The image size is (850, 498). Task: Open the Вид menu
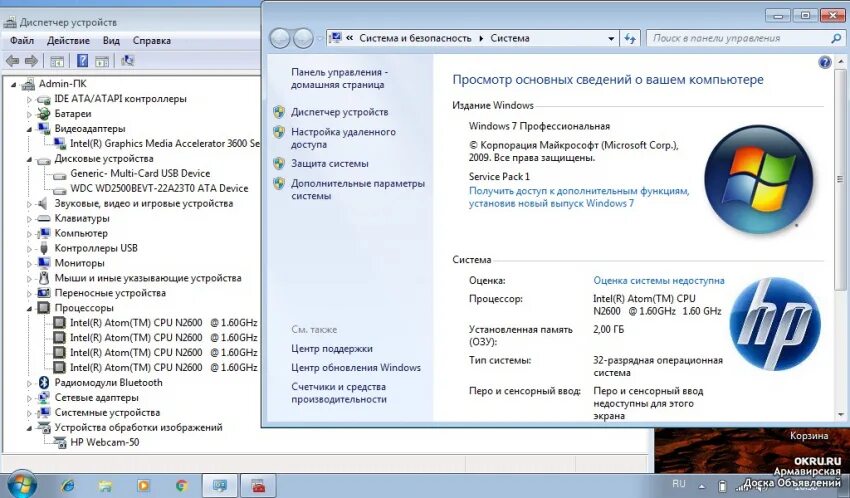[x=111, y=41]
